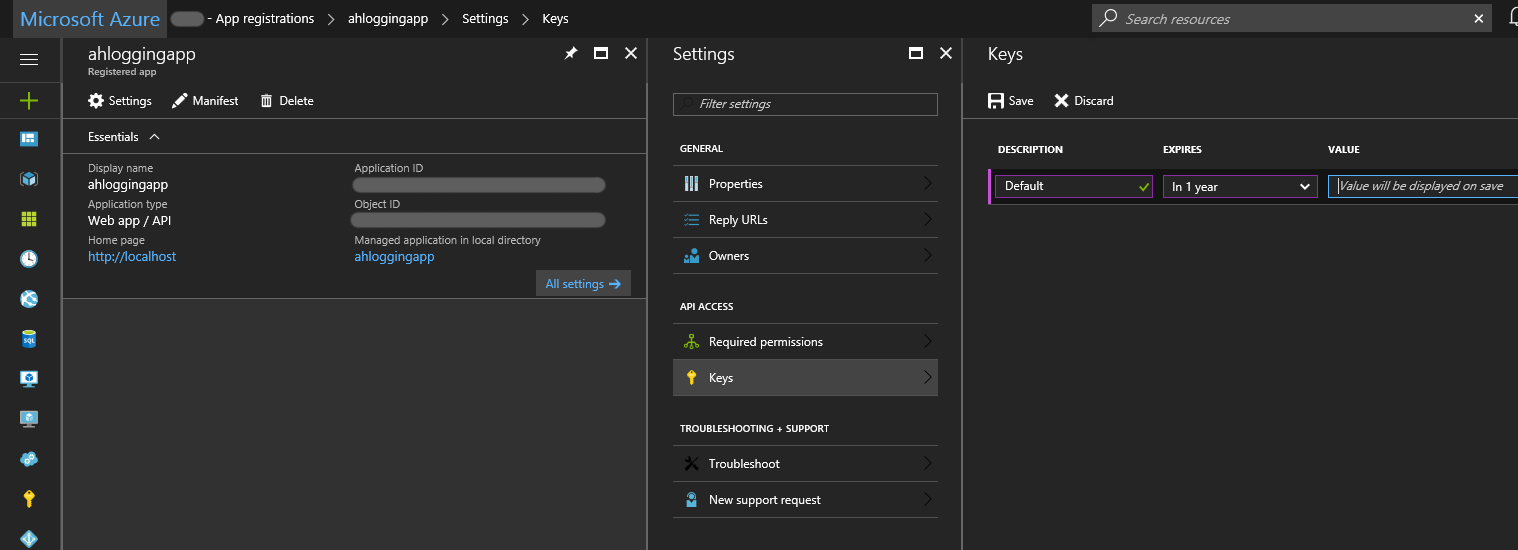1518x550 pixels.
Task: Open the 'In 1 year' expiry dropdown
Action: click(x=1240, y=186)
